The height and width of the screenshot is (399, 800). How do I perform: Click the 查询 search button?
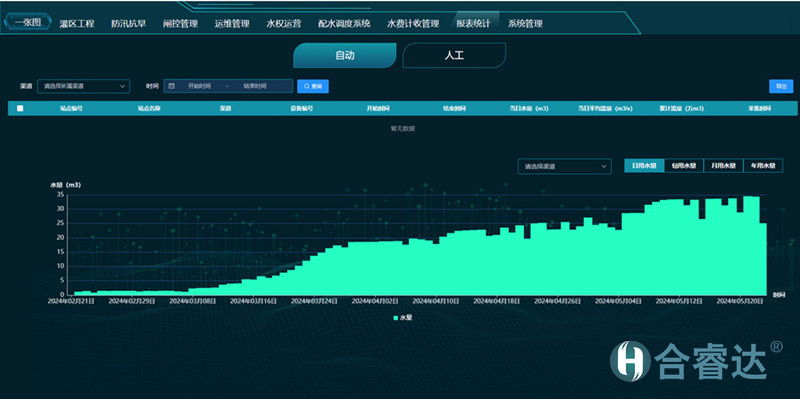point(313,86)
